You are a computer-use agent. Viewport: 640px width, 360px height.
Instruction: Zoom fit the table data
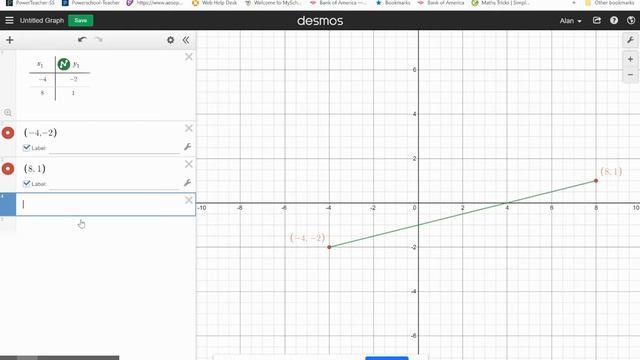coord(8,112)
